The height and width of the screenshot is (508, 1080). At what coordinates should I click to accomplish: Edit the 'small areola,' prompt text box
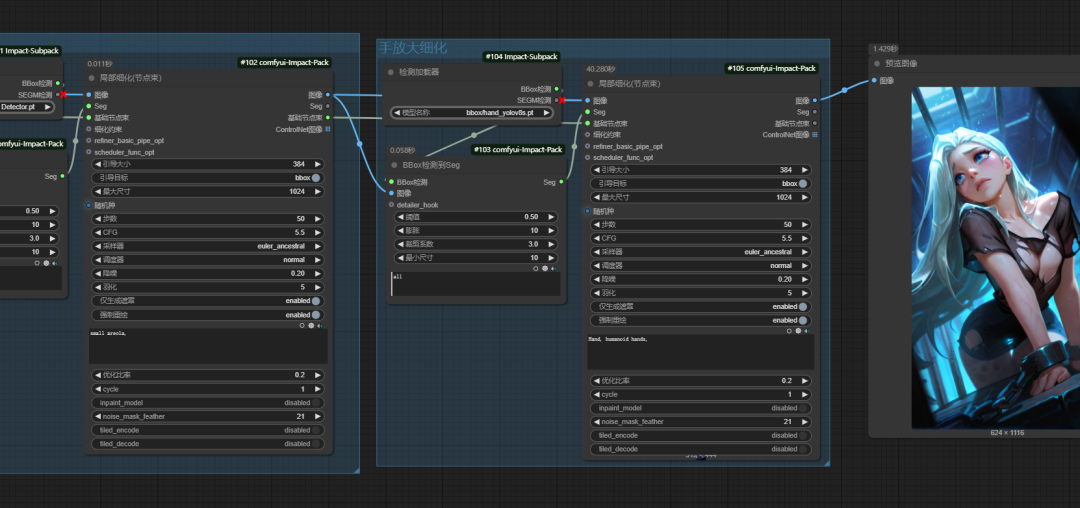(x=208, y=346)
